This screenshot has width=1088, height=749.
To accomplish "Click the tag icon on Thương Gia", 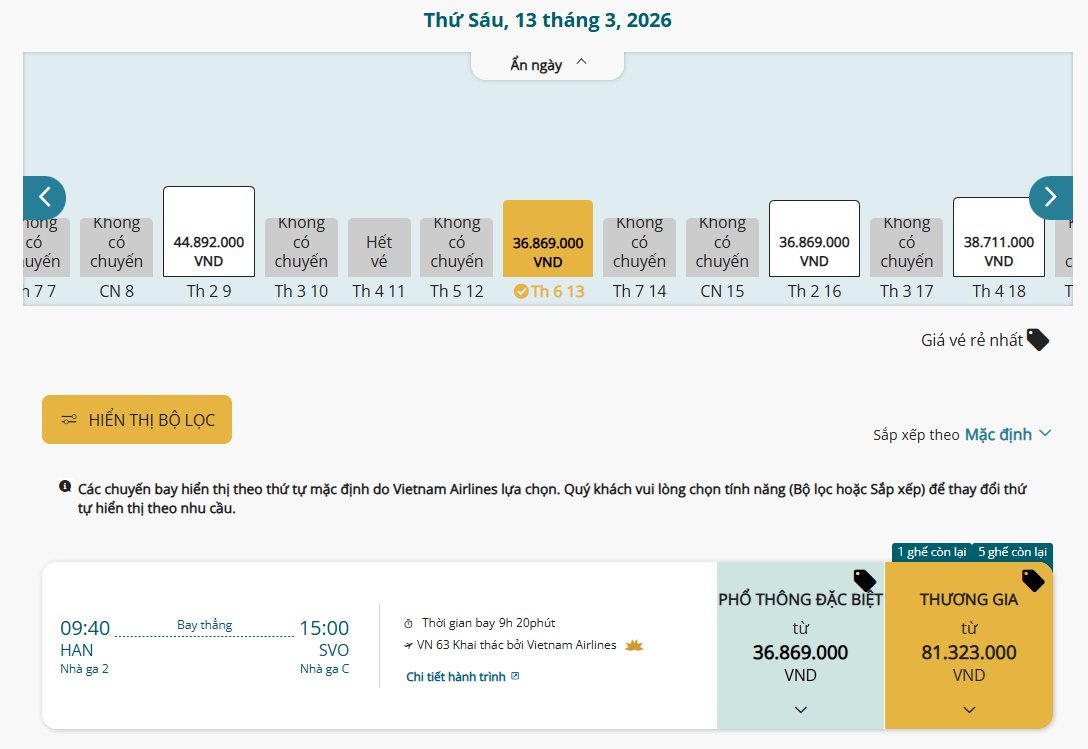I will (x=1033, y=580).
